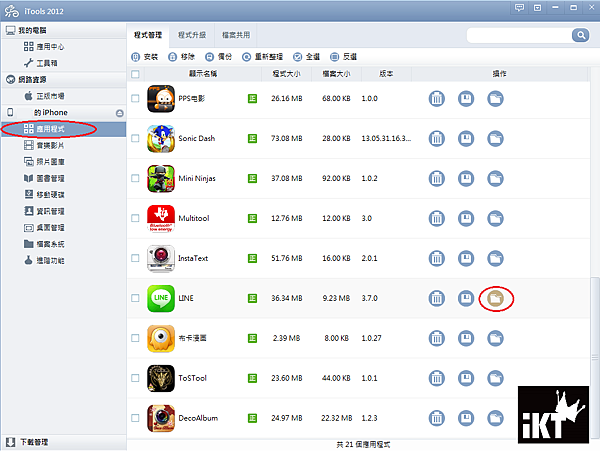Click the backup icon in the InstaText row

[466, 258]
